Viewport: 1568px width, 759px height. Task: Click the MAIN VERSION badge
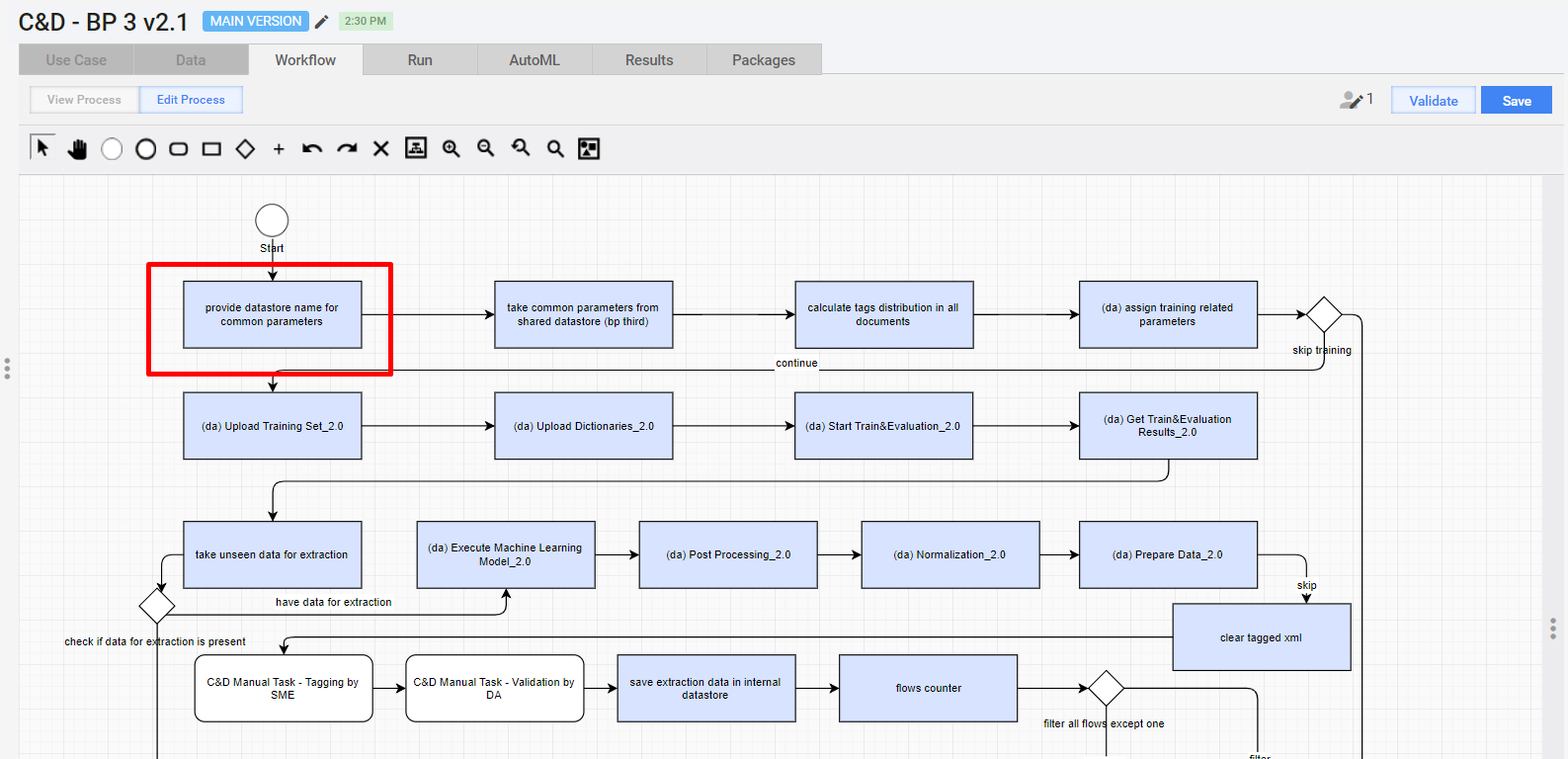[256, 21]
